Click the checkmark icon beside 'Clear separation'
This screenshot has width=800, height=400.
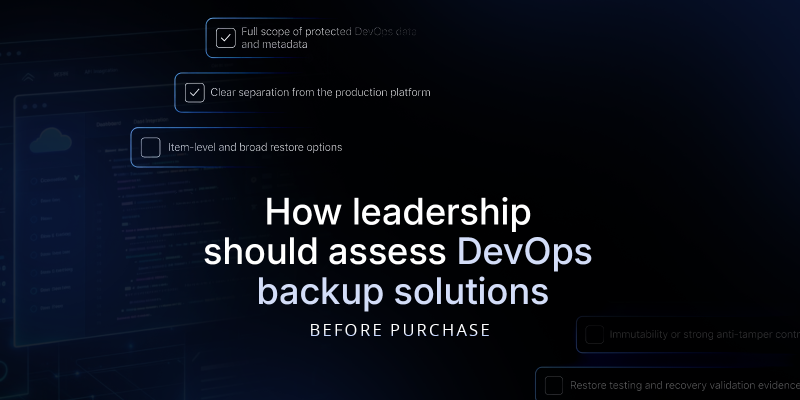coord(194,93)
